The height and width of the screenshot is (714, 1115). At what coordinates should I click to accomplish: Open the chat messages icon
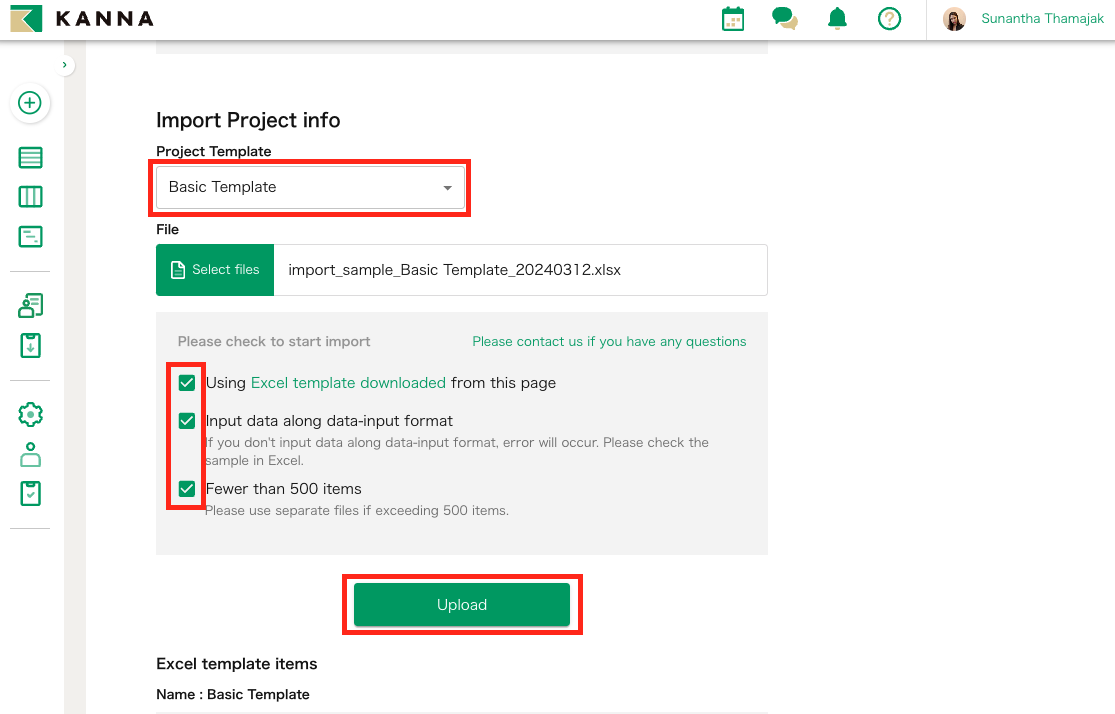(785, 19)
